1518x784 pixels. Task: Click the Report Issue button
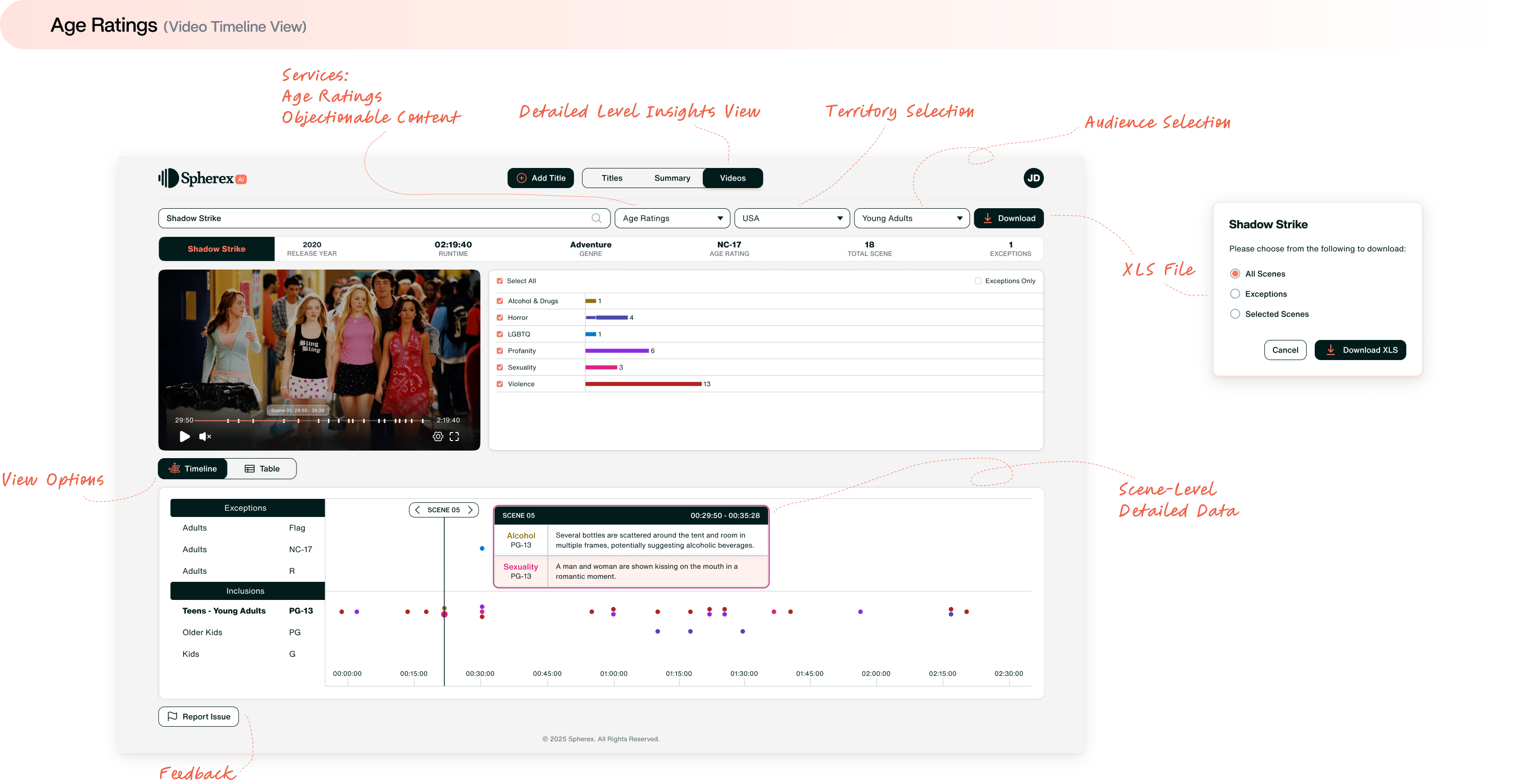pyautogui.click(x=199, y=717)
